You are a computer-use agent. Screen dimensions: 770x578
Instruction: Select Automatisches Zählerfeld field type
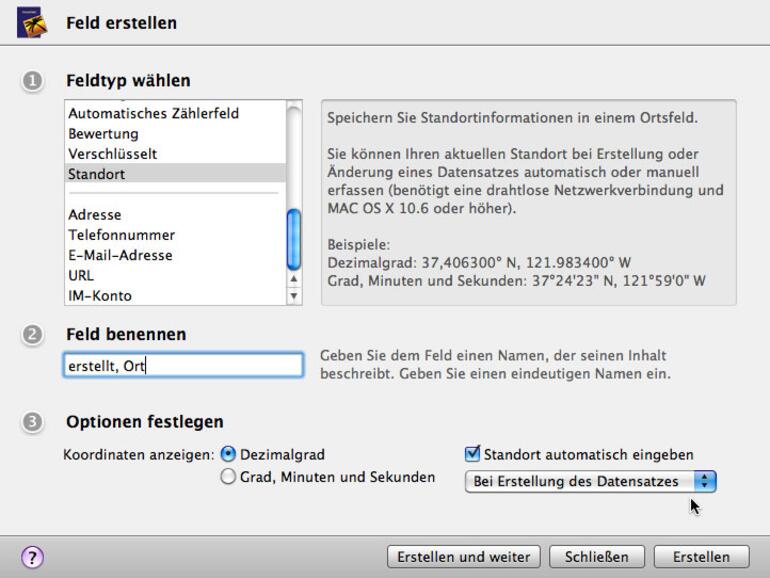[x=175, y=113]
